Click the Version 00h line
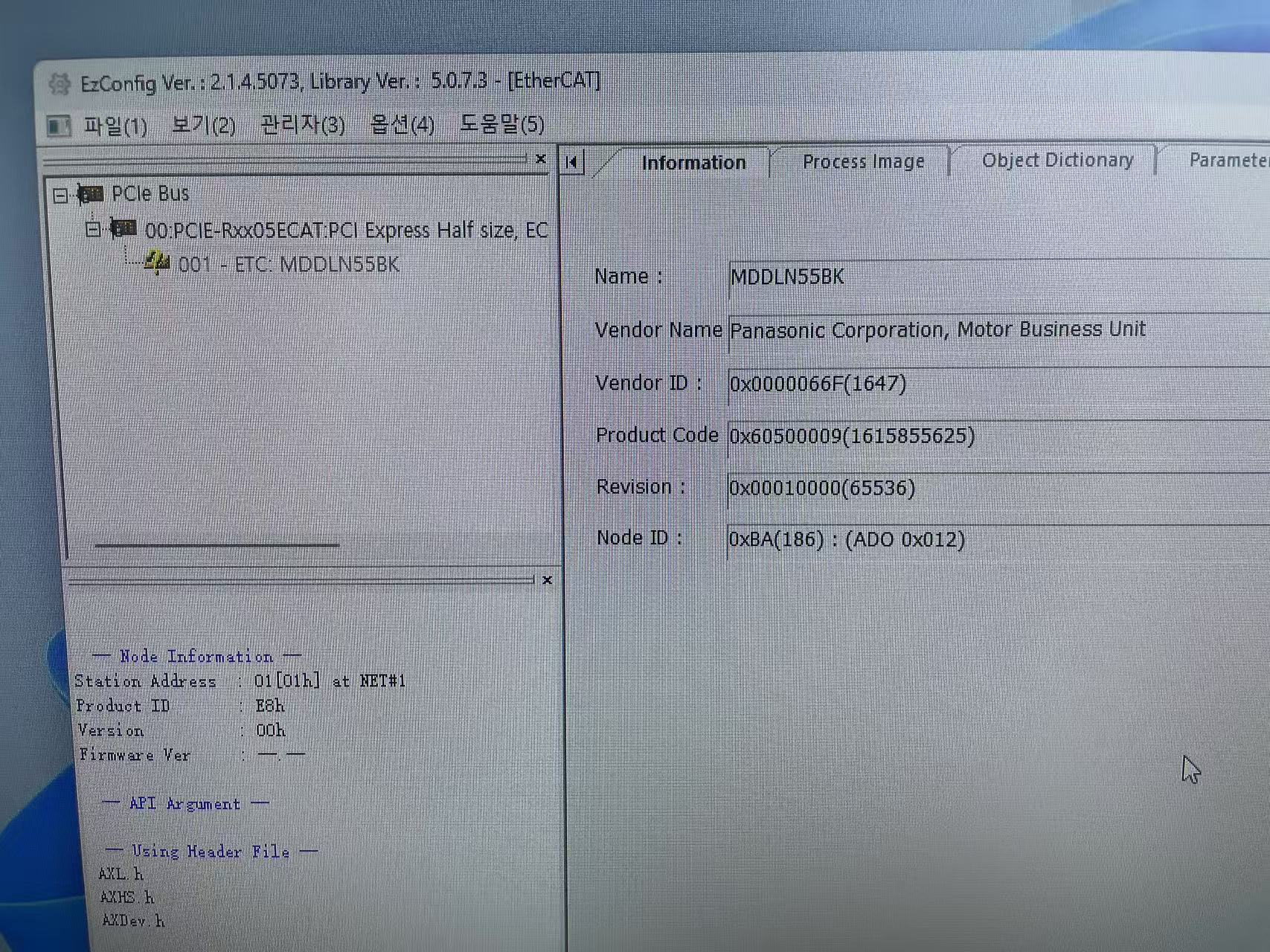This screenshot has height=952, width=1270. click(x=182, y=730)
